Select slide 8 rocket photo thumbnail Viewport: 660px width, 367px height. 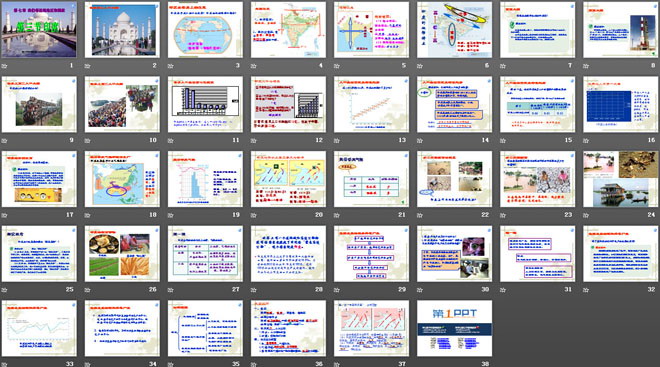point(621,29)
